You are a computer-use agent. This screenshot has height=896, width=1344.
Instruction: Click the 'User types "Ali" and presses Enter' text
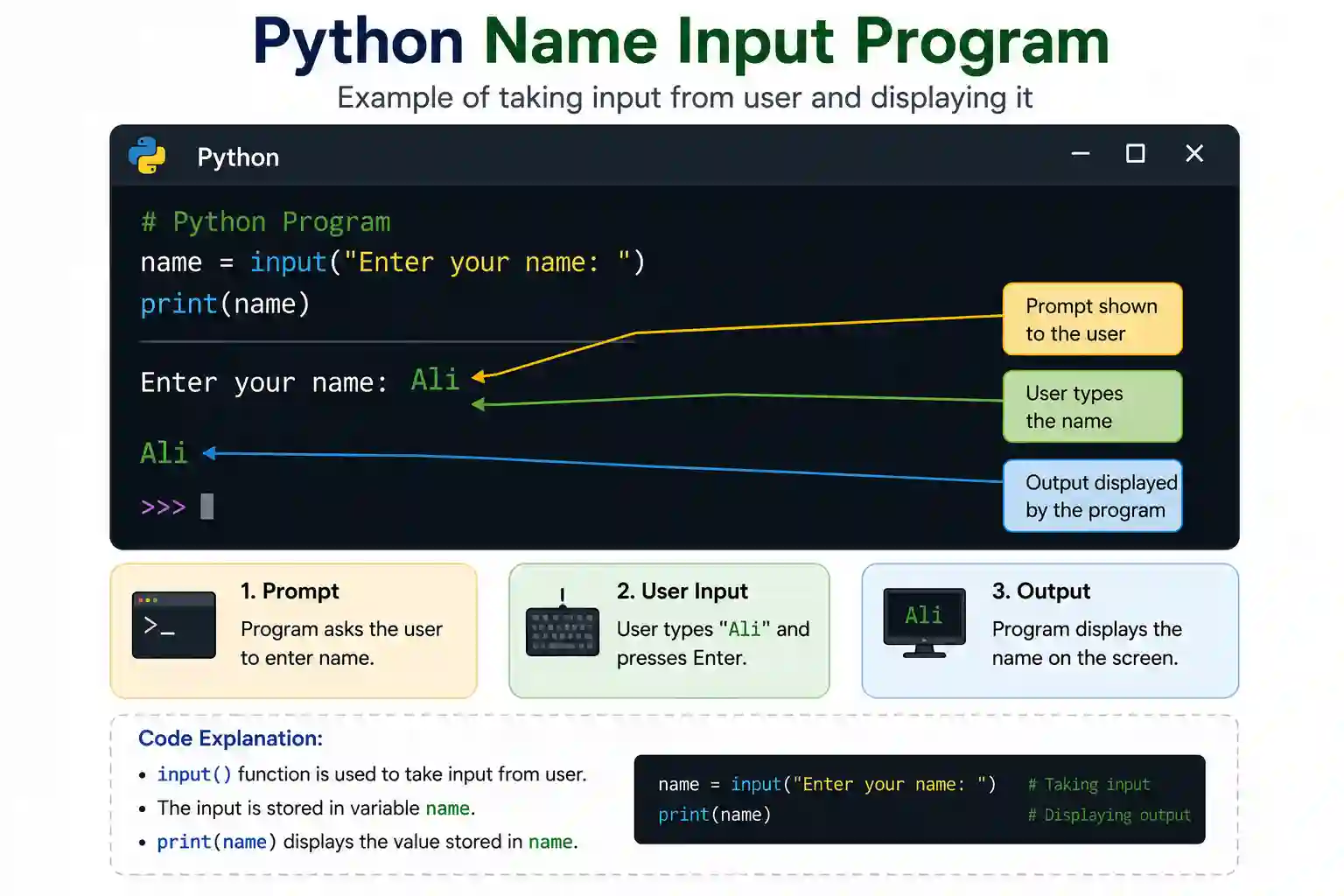(713, 644)
